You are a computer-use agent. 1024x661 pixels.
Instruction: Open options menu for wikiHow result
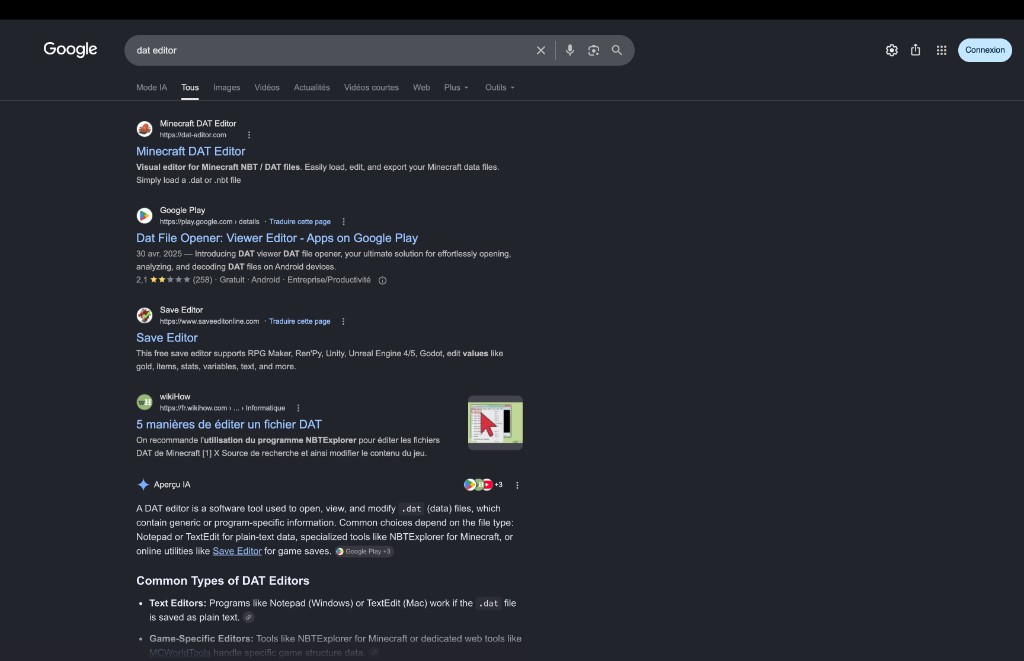298,408
